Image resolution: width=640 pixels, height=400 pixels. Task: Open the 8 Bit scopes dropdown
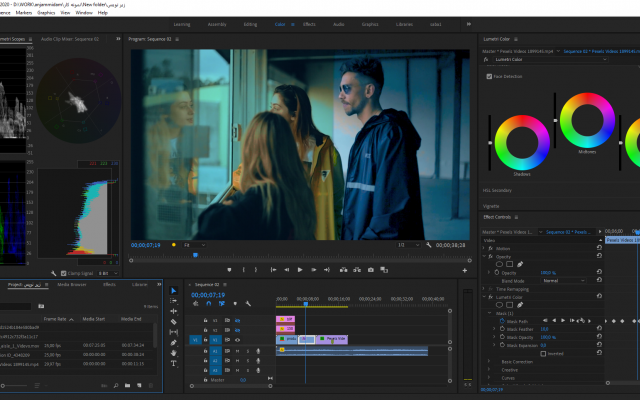[108, 273]
